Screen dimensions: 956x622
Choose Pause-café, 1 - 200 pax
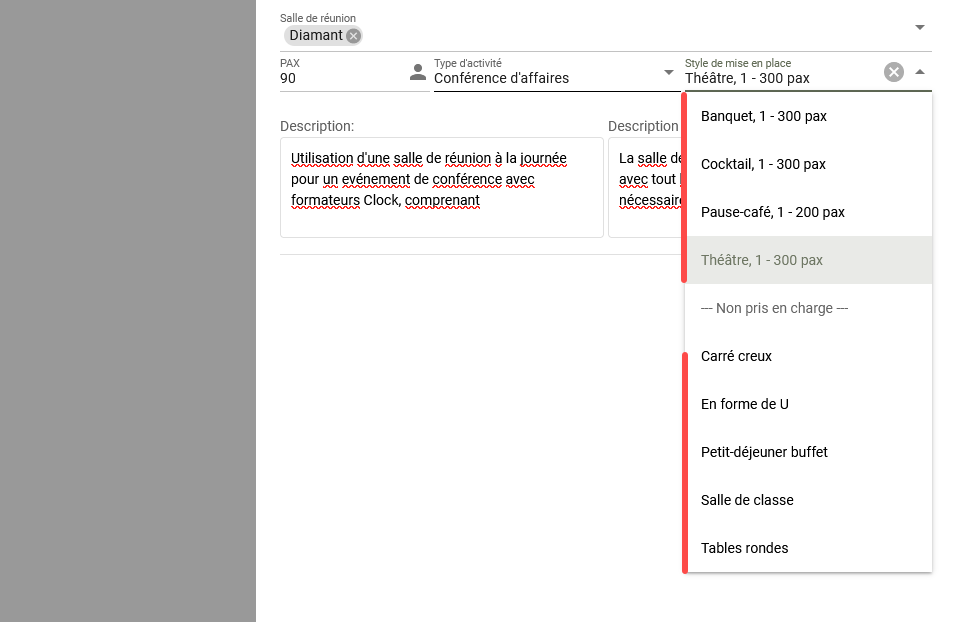click(808, 212)
